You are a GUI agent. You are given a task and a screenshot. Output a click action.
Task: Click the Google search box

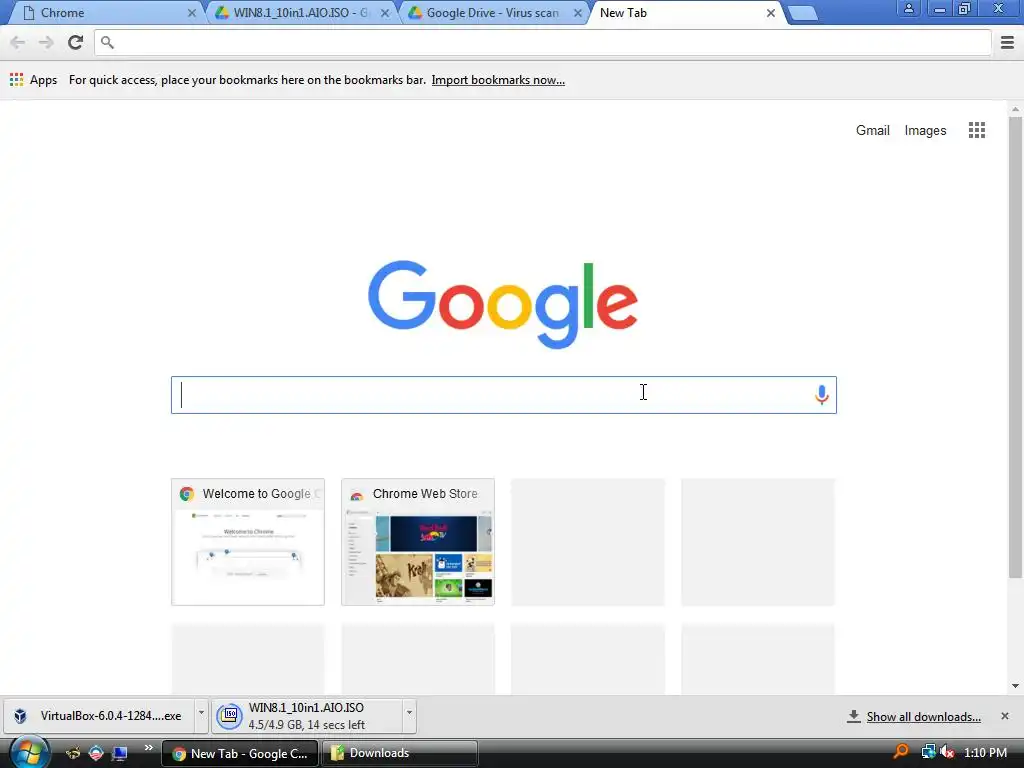(x=504, y=394)
